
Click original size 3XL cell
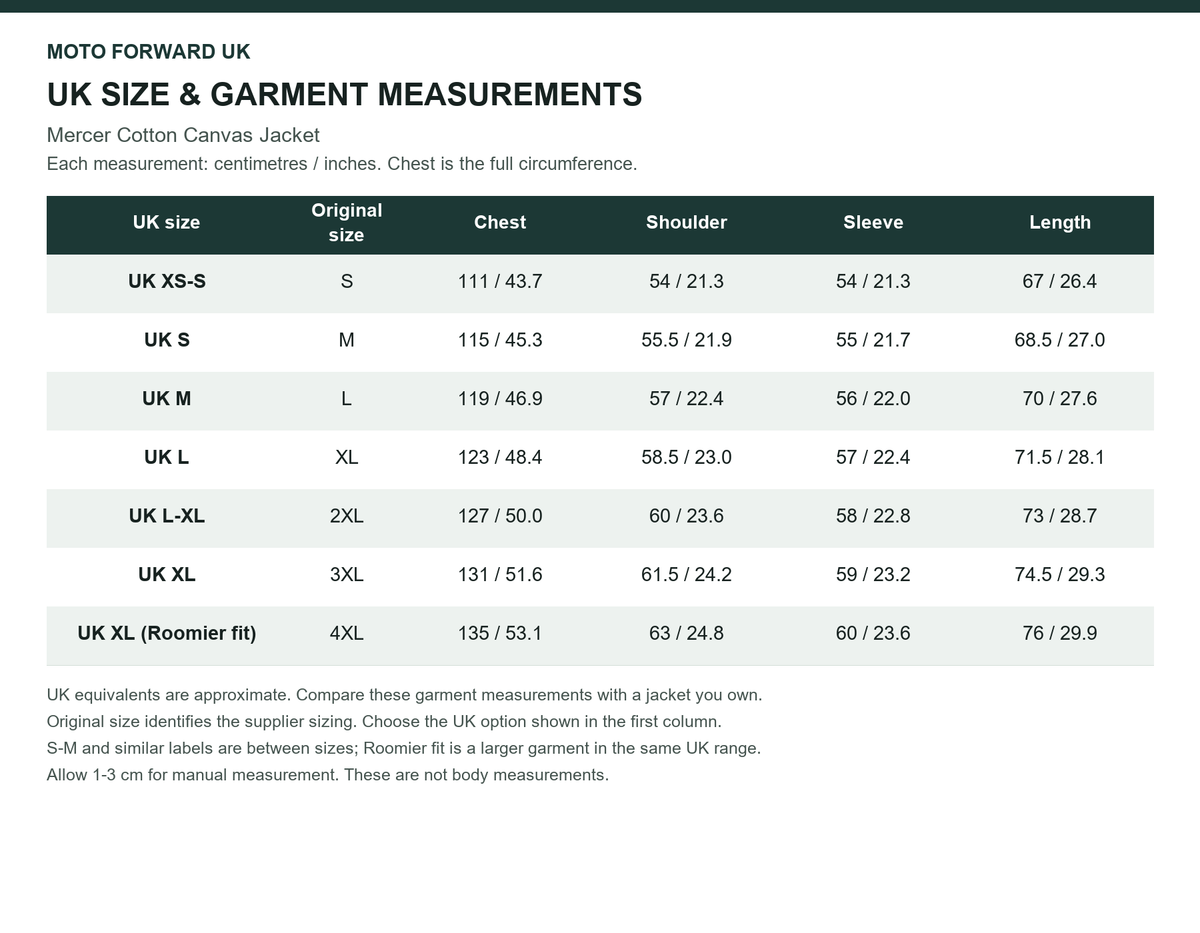coord(346,574)
